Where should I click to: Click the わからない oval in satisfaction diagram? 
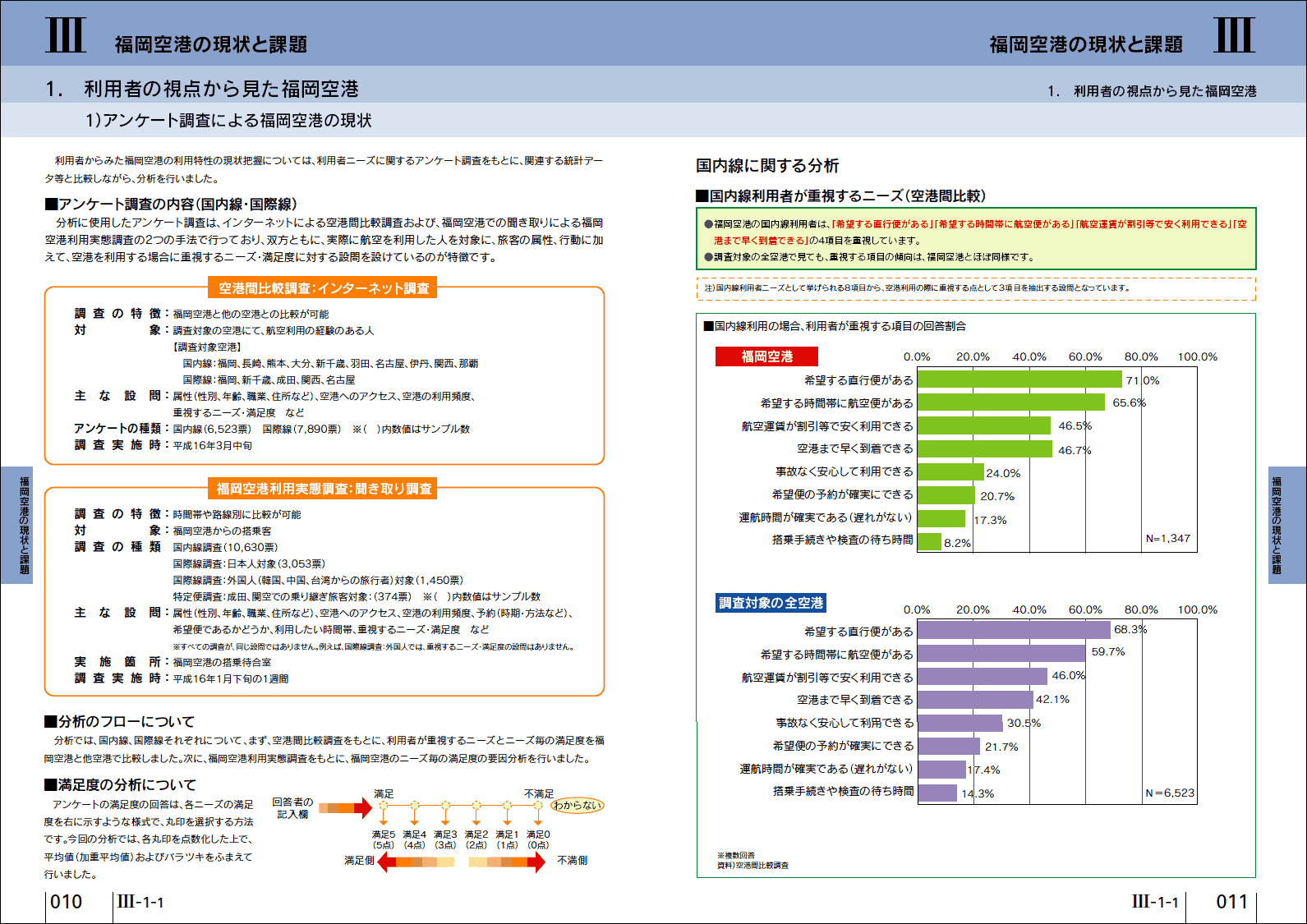click(x=578, y=805)
